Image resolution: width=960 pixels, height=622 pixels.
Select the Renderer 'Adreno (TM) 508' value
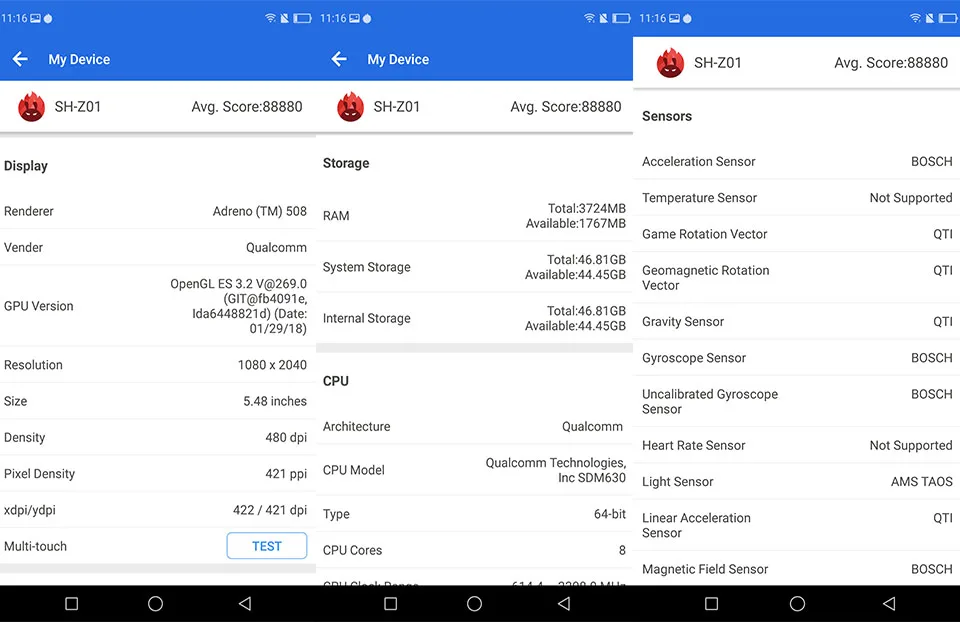260,211
